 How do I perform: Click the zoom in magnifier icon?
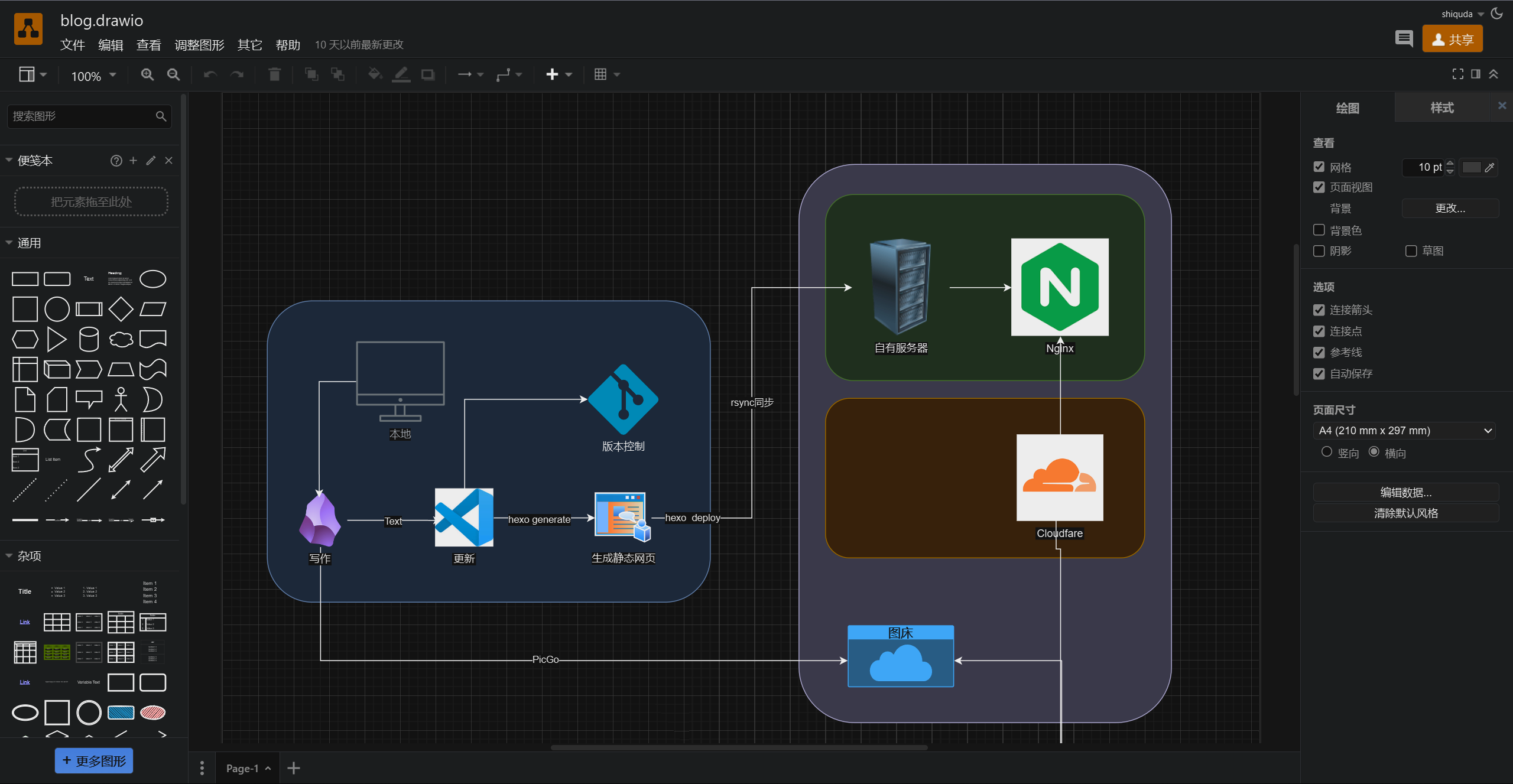tap(147, 74)
